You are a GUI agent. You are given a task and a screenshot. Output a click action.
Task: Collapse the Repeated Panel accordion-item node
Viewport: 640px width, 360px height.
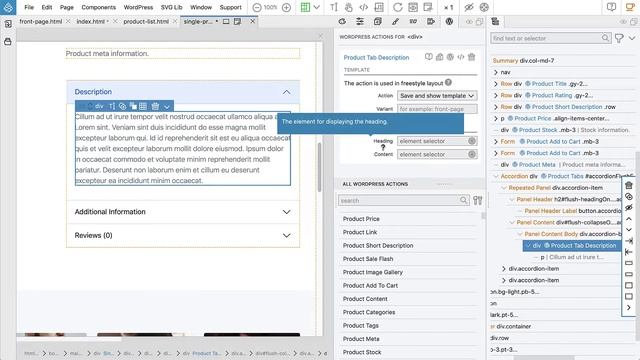click(504, 188)
